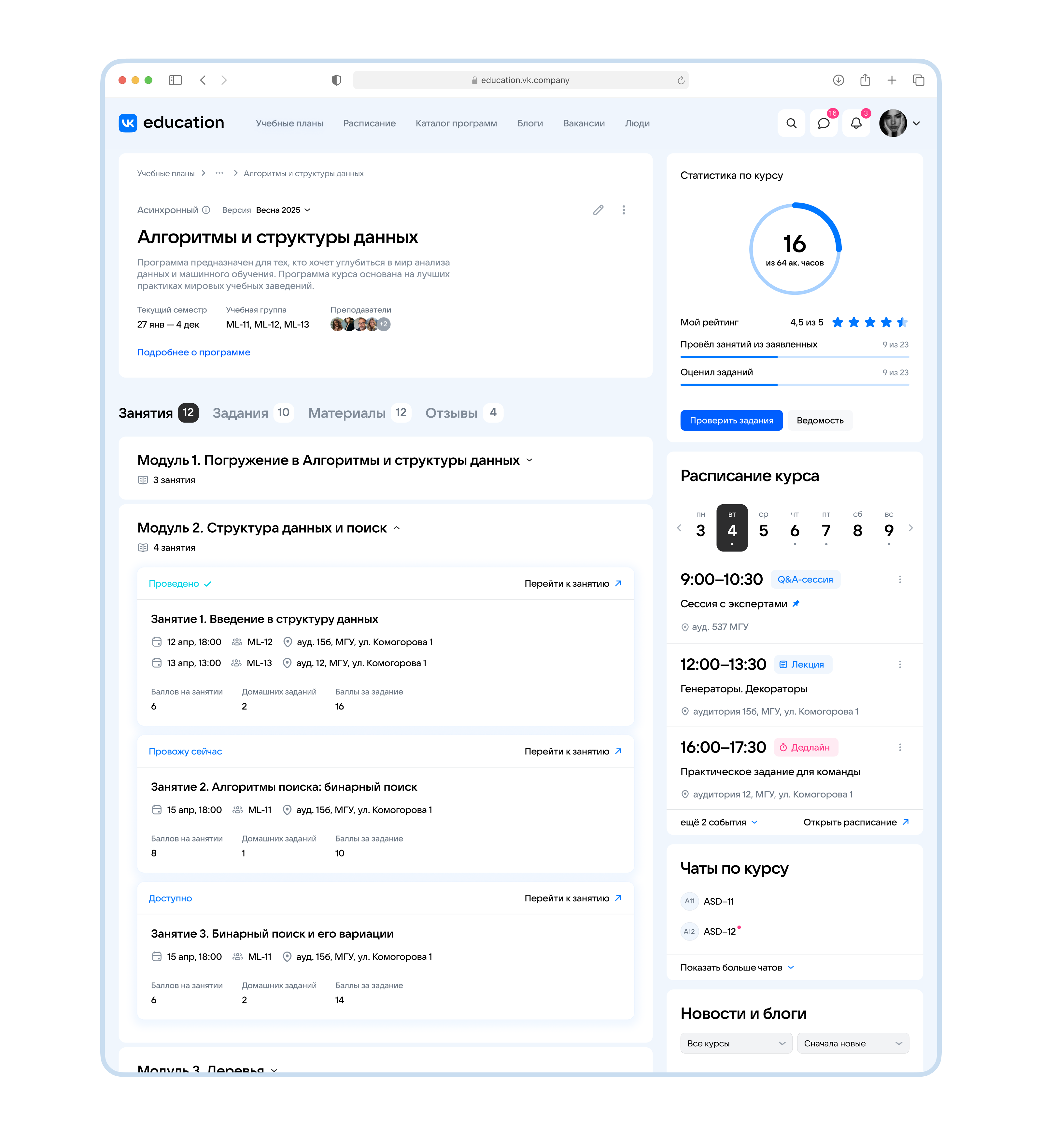Click the VK education logo

[x=171, y=123]
